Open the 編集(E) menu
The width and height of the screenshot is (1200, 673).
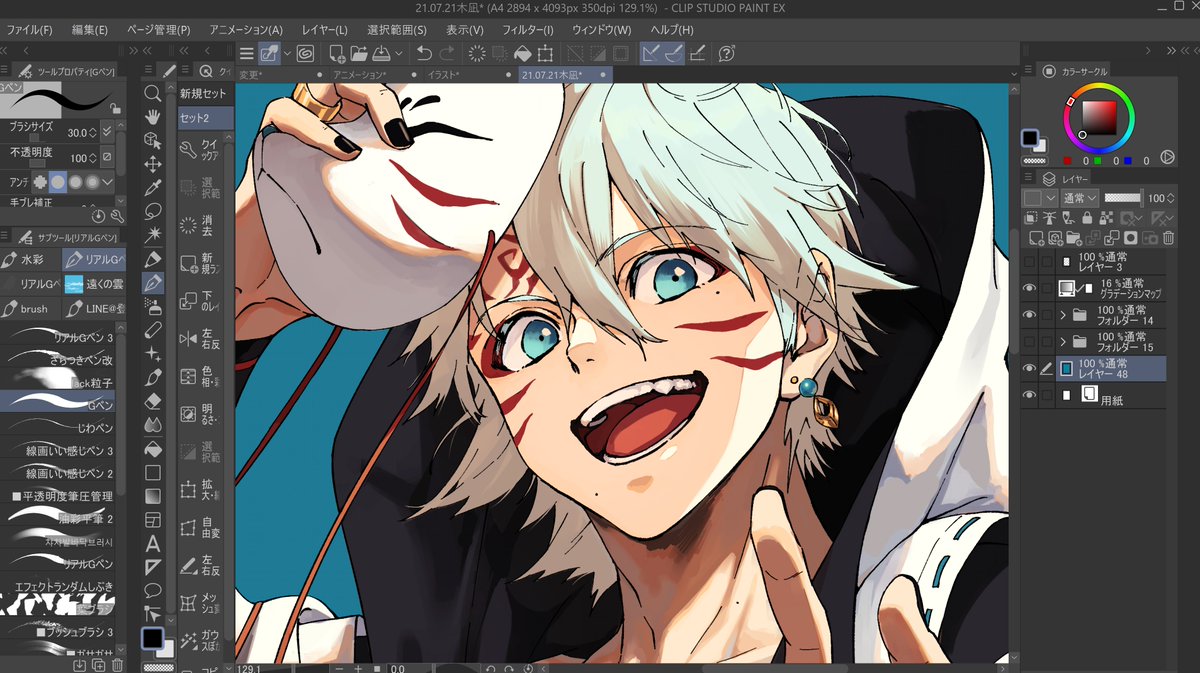90,30
